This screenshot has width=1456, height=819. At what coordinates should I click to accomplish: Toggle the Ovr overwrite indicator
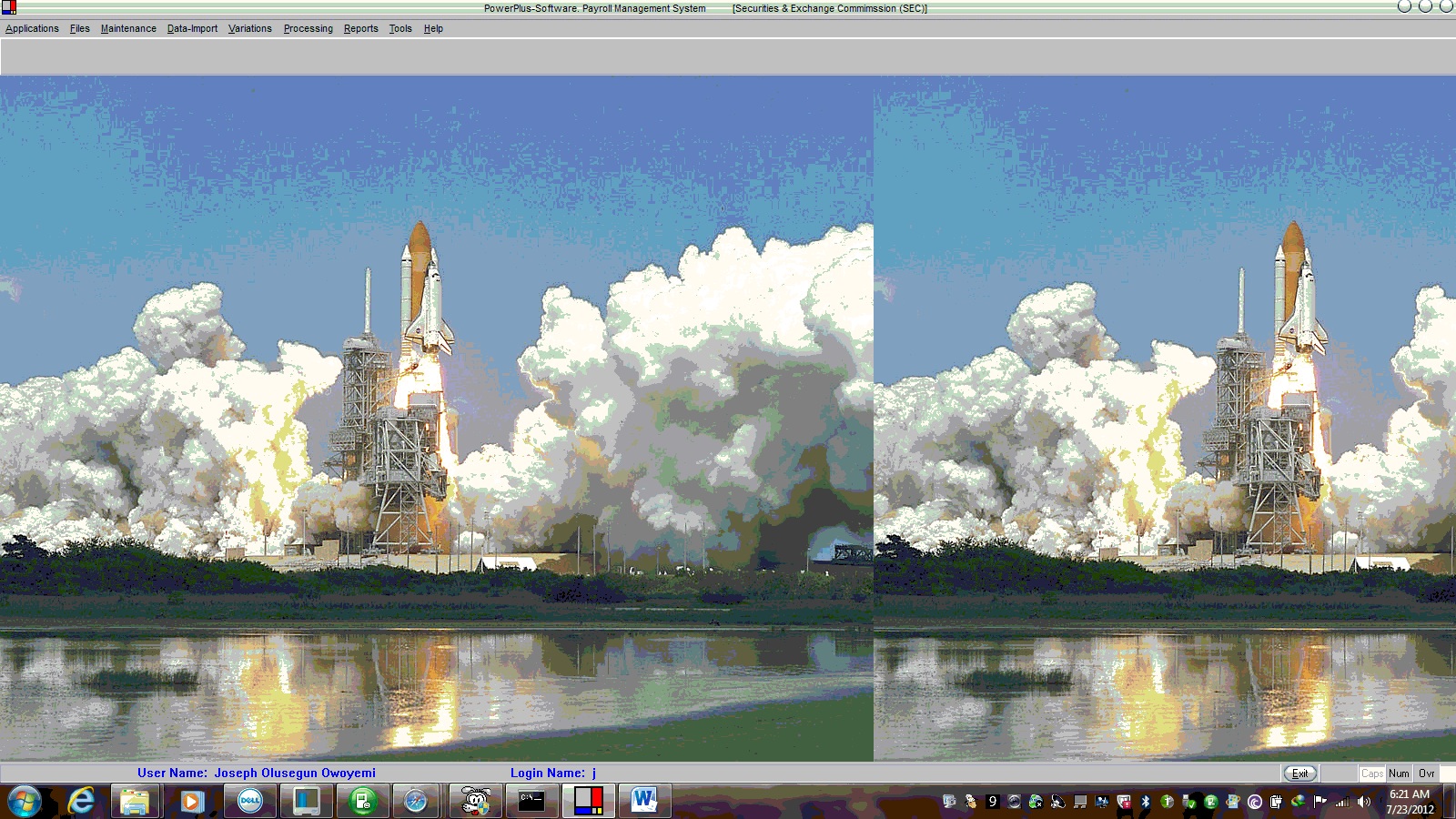[1426, 773]
